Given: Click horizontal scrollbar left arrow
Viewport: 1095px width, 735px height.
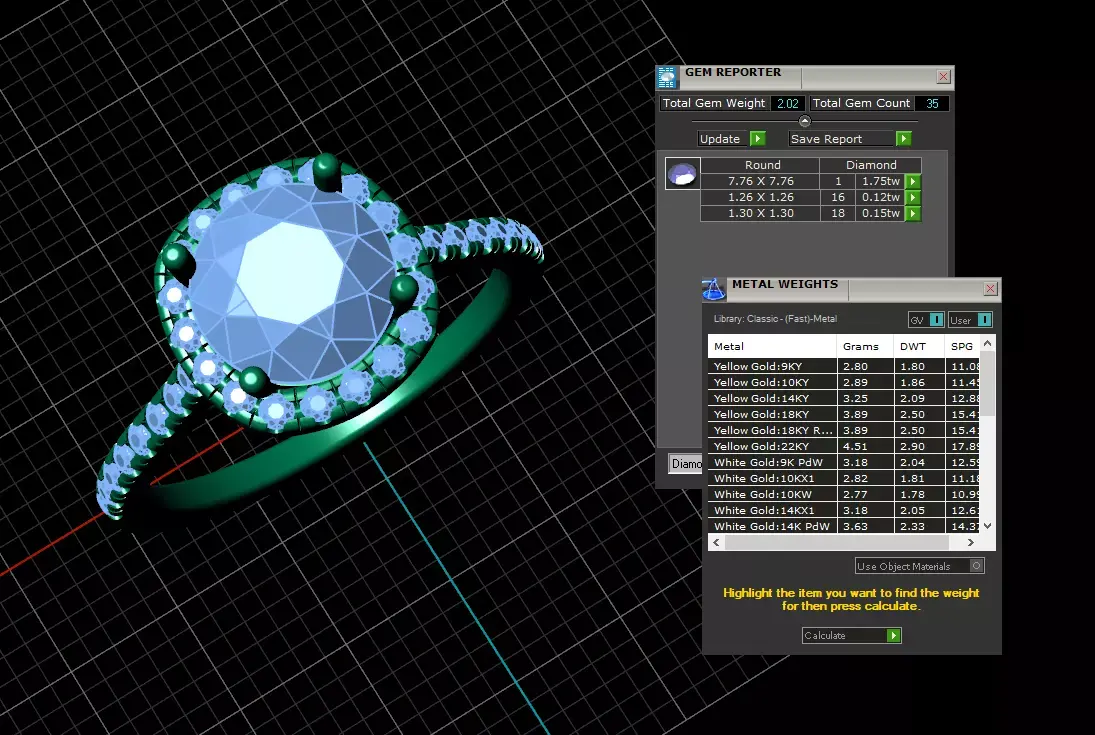Looking at the screenshot, I should click(716, 543).
